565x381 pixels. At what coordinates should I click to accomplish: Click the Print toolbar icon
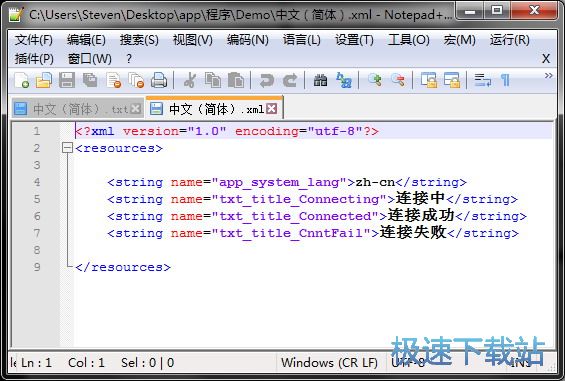pyautogui.click(x=159, y=80)
